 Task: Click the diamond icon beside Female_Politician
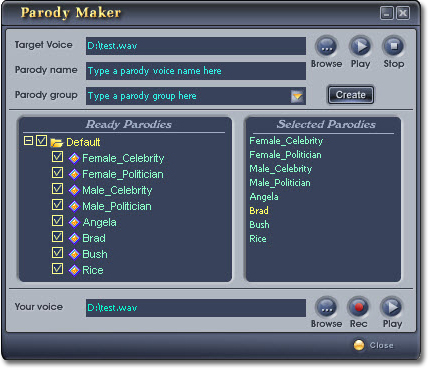point(74,174)
